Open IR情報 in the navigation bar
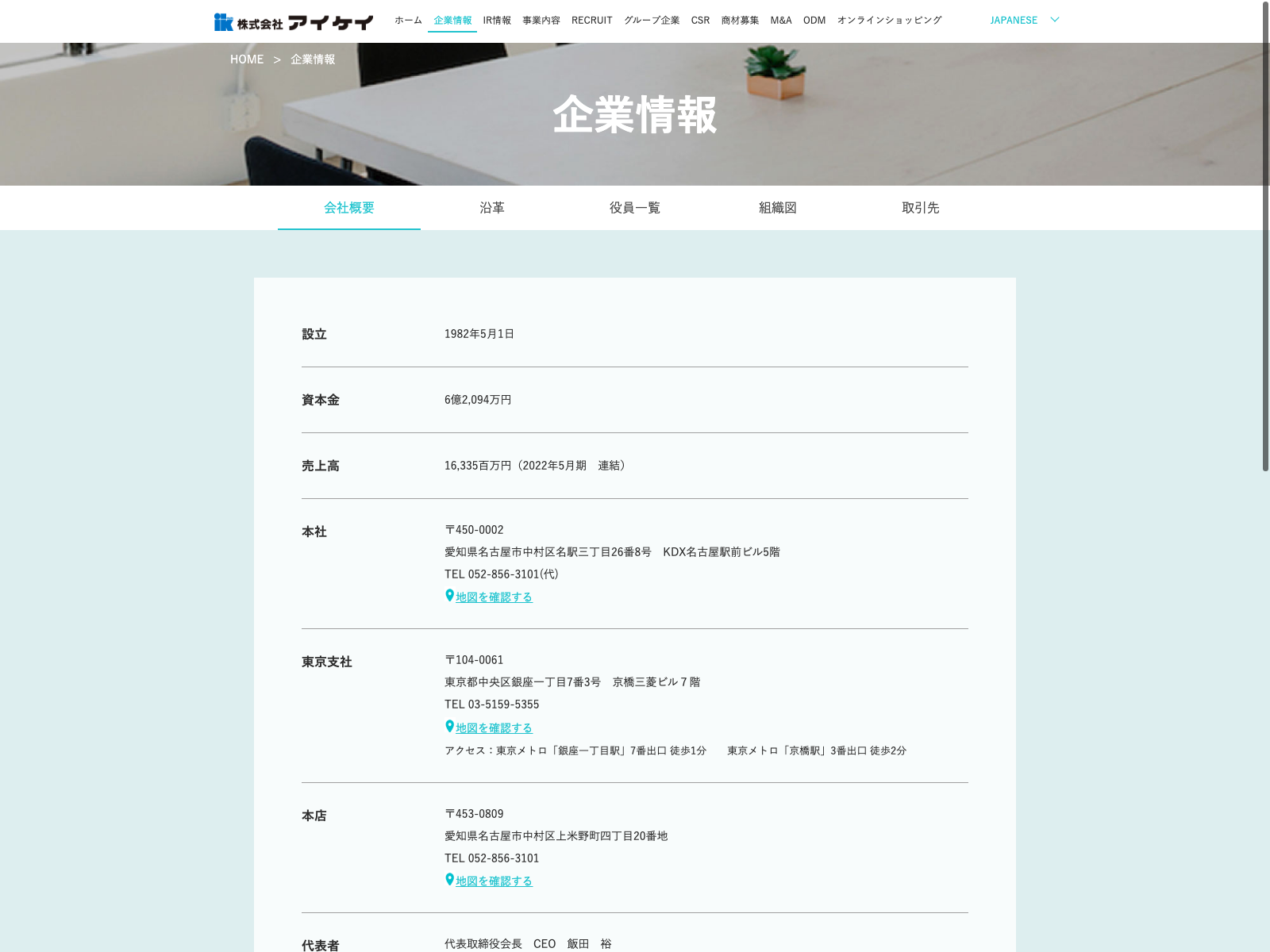The image size is (1270, 952). pyautogui.click(x=497, y=20)
